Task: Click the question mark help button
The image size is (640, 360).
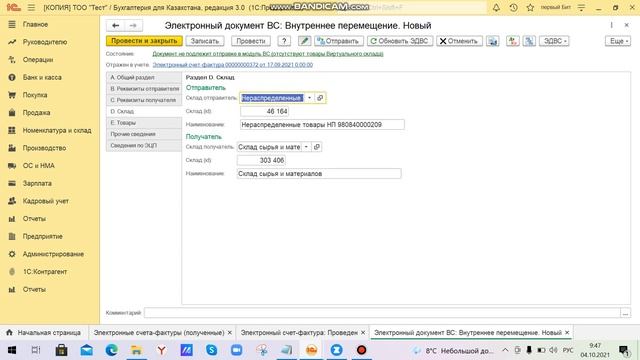Action: 284,41
